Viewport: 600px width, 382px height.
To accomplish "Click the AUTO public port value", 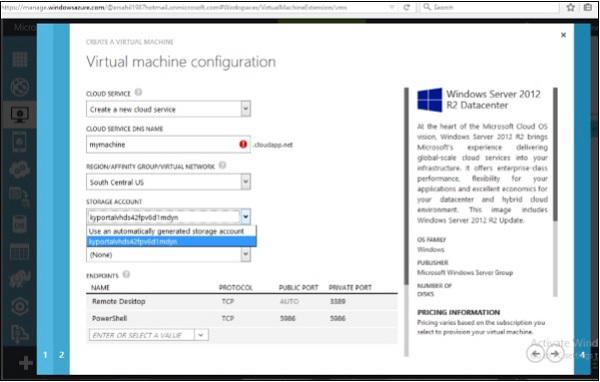I will click(289, 301).
